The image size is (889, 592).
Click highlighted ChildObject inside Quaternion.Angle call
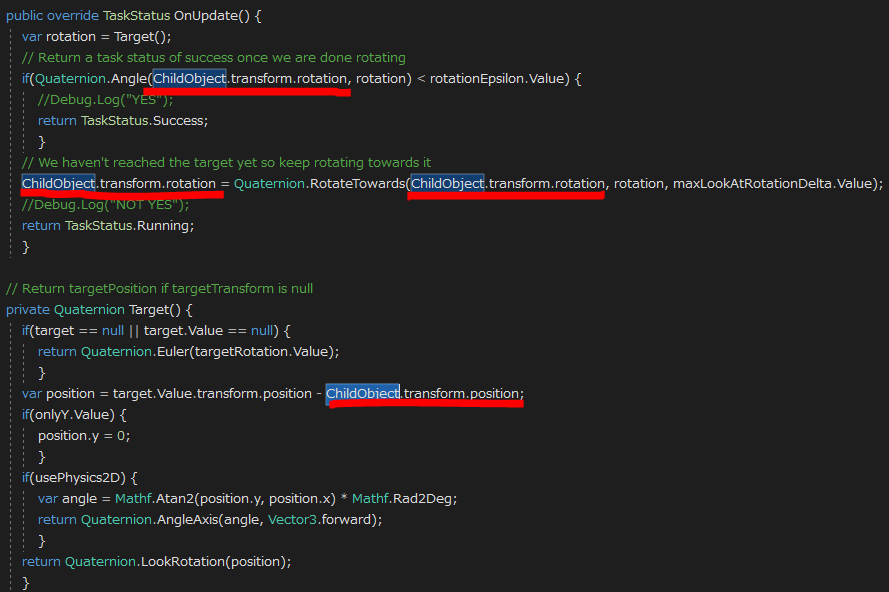pyautogui.click(x=189, y=78)
